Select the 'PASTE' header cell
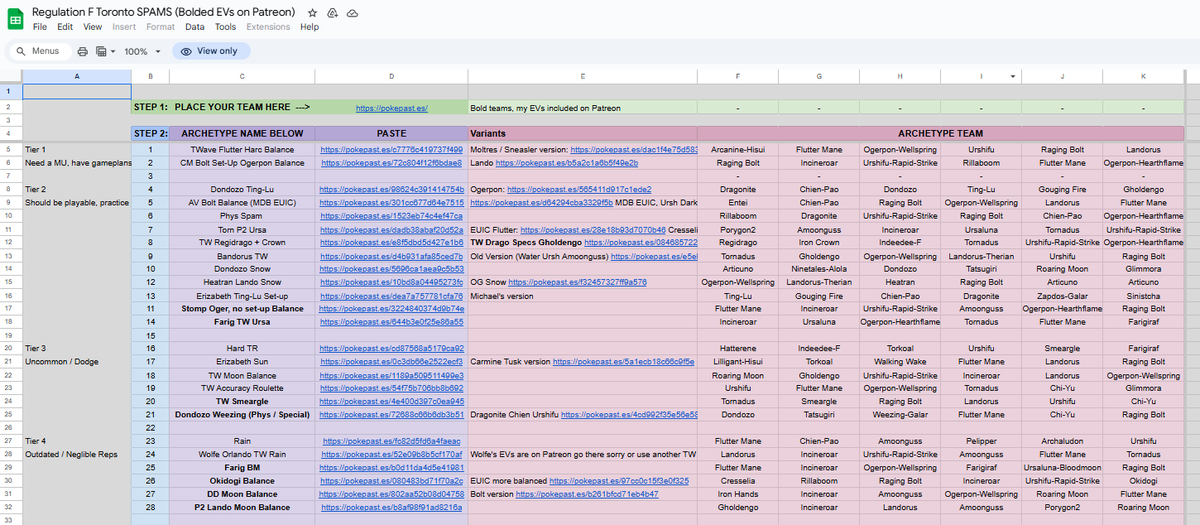The width and height of the screenshot is (1200, 525). tap(391, 133)
